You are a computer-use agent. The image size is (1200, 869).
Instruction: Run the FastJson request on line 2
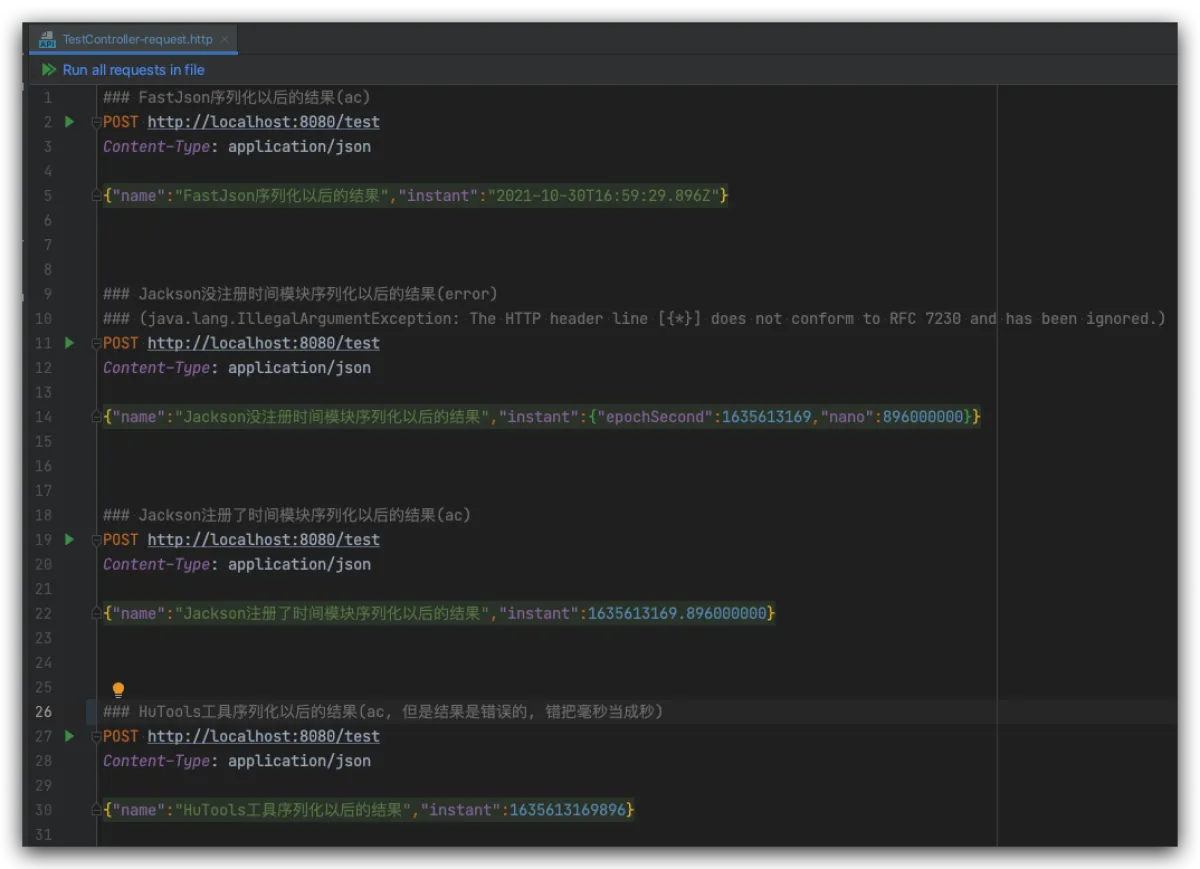[x=69, y=122]
